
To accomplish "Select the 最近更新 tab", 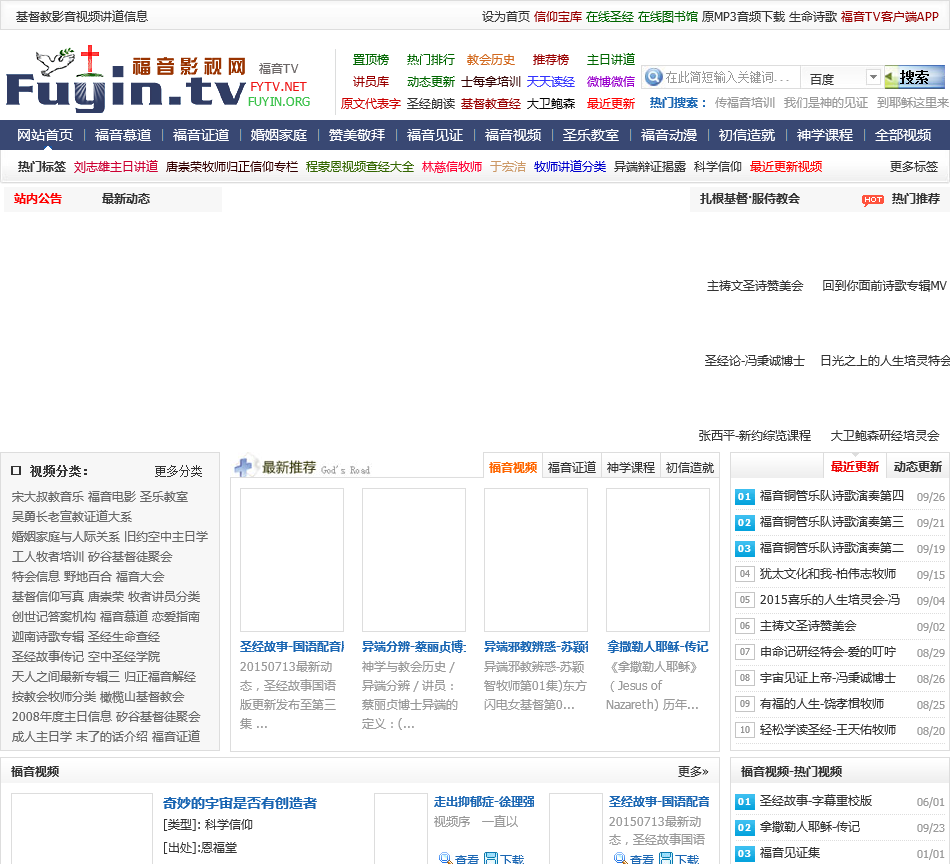I will pyautogui.click(x=854, y=467).
